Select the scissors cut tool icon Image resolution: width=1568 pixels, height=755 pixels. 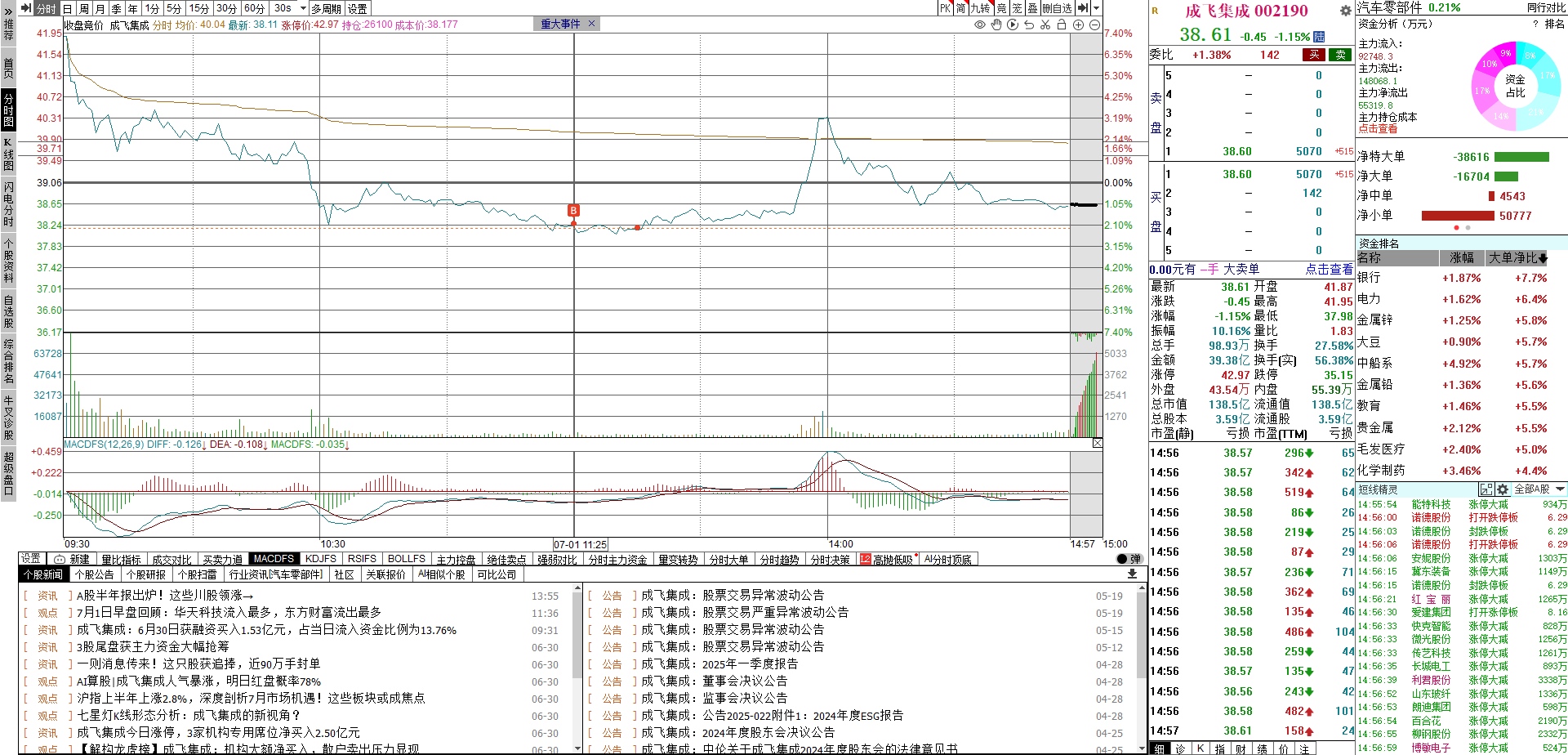pos(1045,25)
